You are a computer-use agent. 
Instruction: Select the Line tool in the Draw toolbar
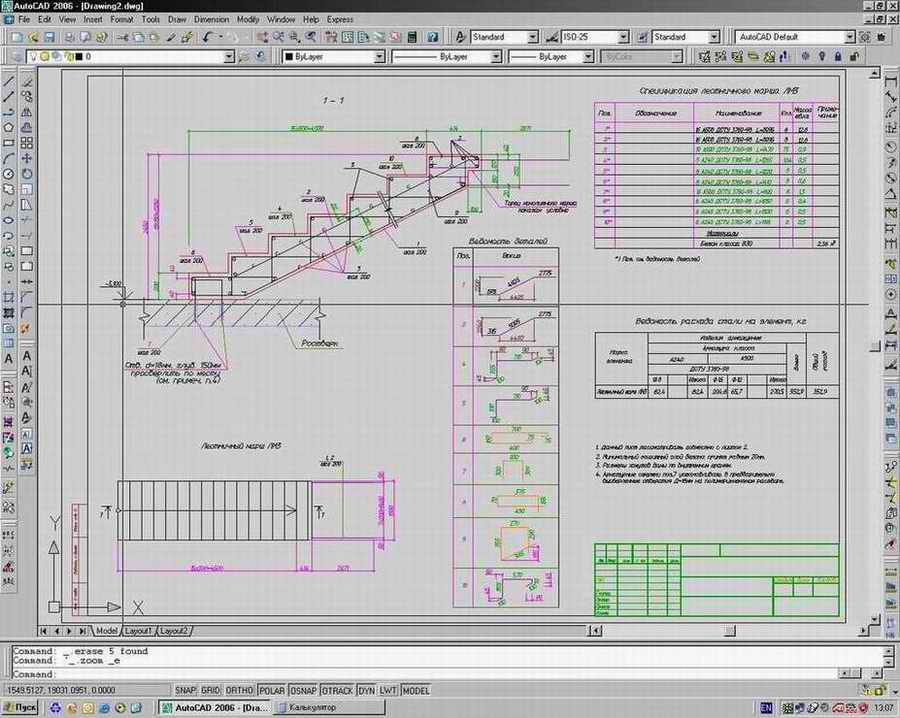tap(9, 81)
